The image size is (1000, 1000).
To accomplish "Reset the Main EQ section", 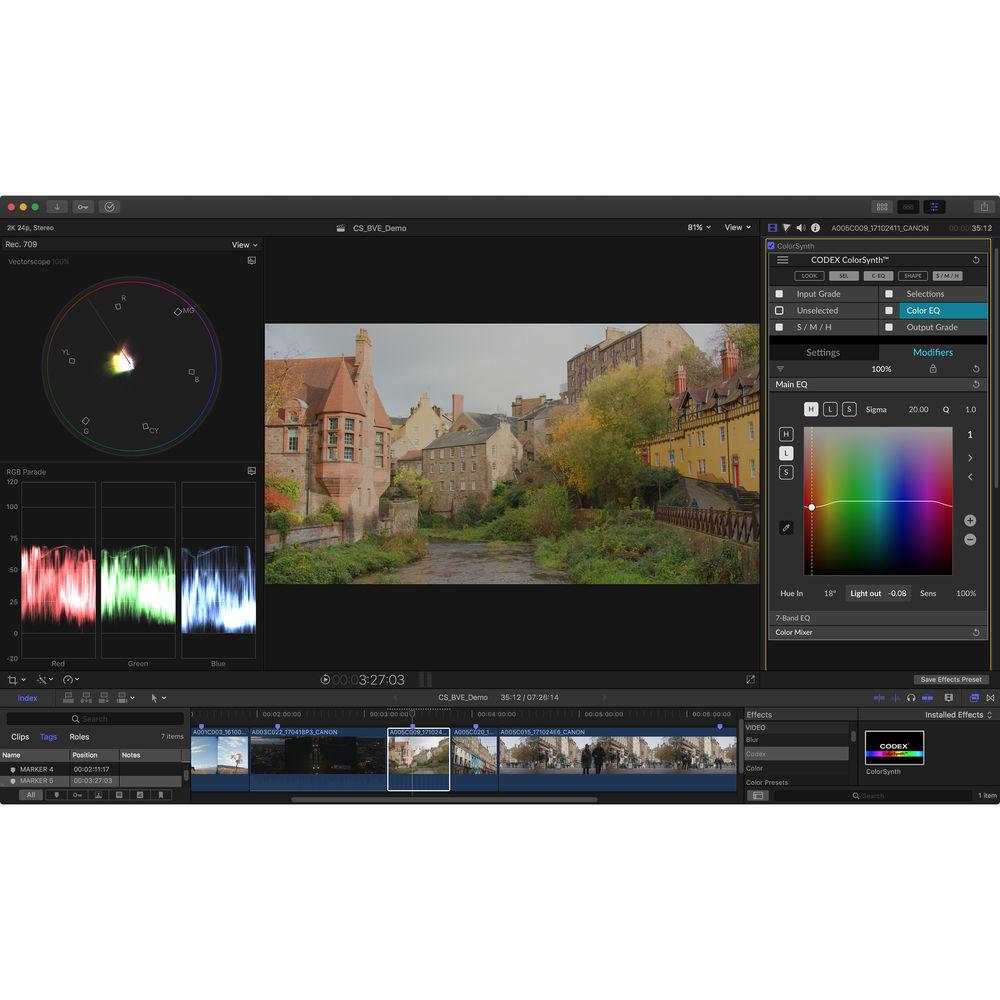I will pyautogui.click(x=976, y=385).
